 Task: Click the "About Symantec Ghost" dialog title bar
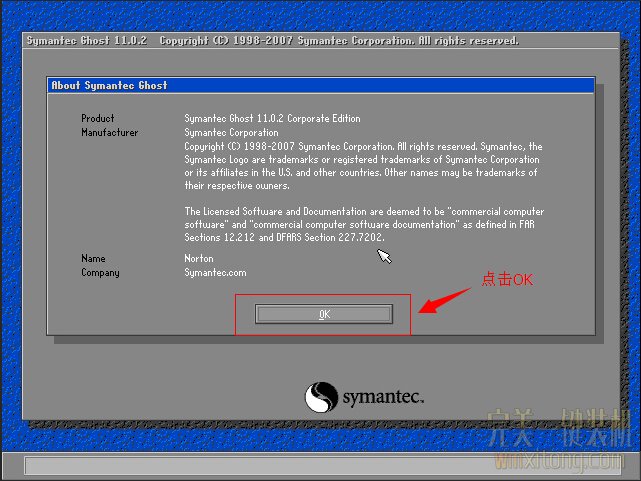click(320, 86)
